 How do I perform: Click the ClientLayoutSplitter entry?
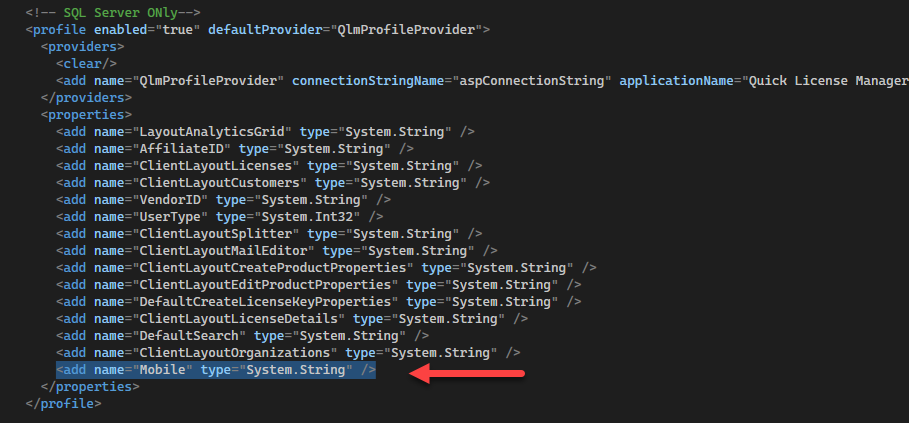pos(269,234)
